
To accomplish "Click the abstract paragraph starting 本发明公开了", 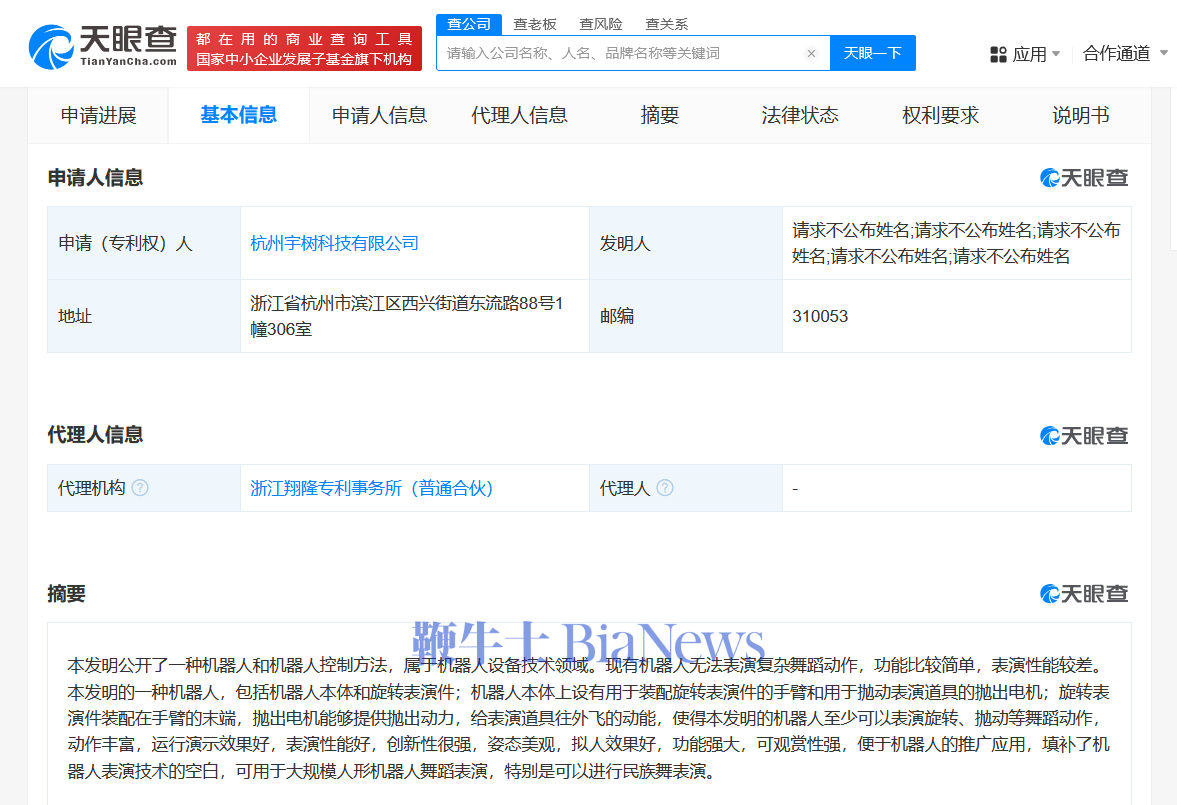I will [x=588, y=718].
